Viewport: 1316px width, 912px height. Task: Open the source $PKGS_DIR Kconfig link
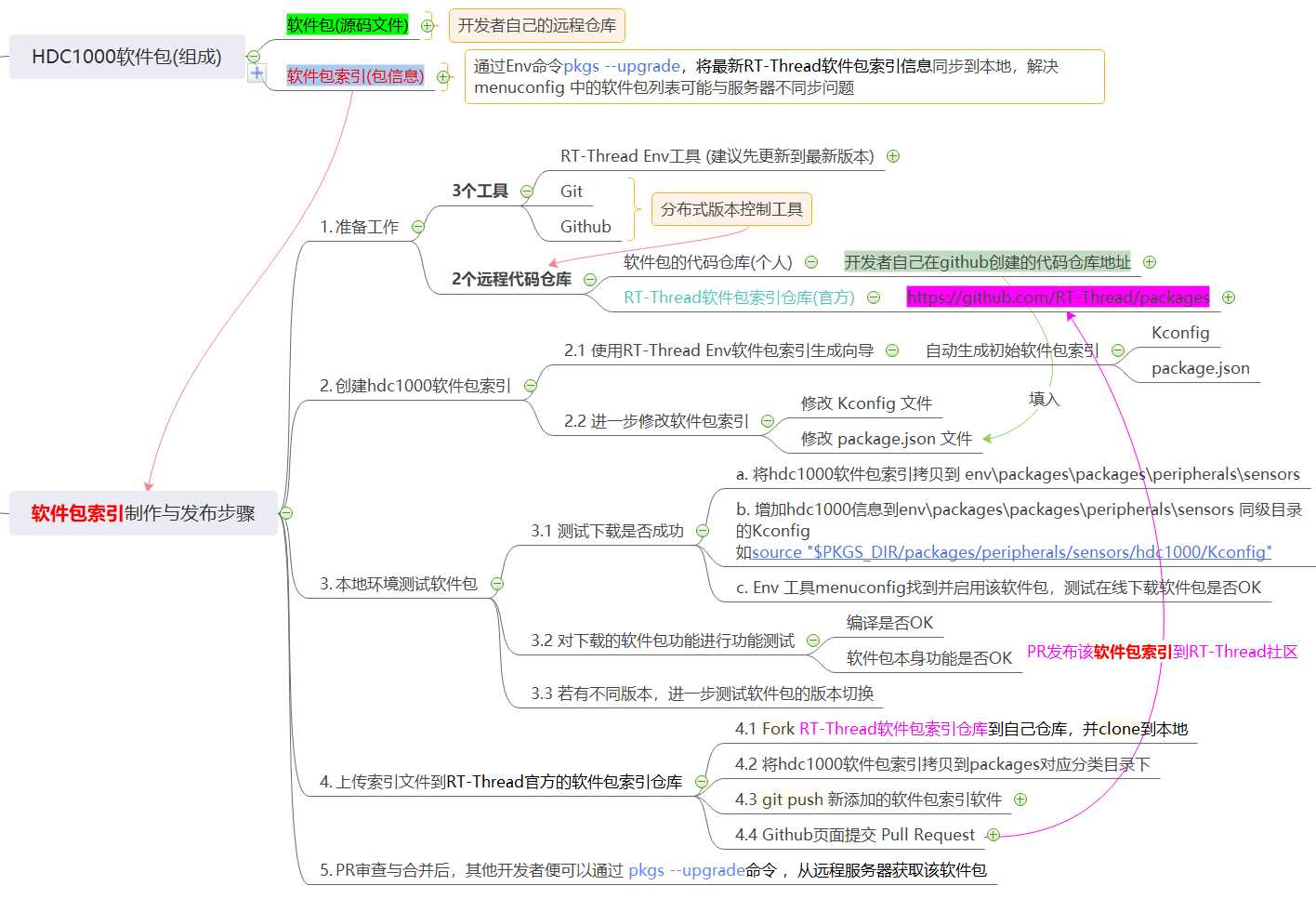click(1012, 552)
